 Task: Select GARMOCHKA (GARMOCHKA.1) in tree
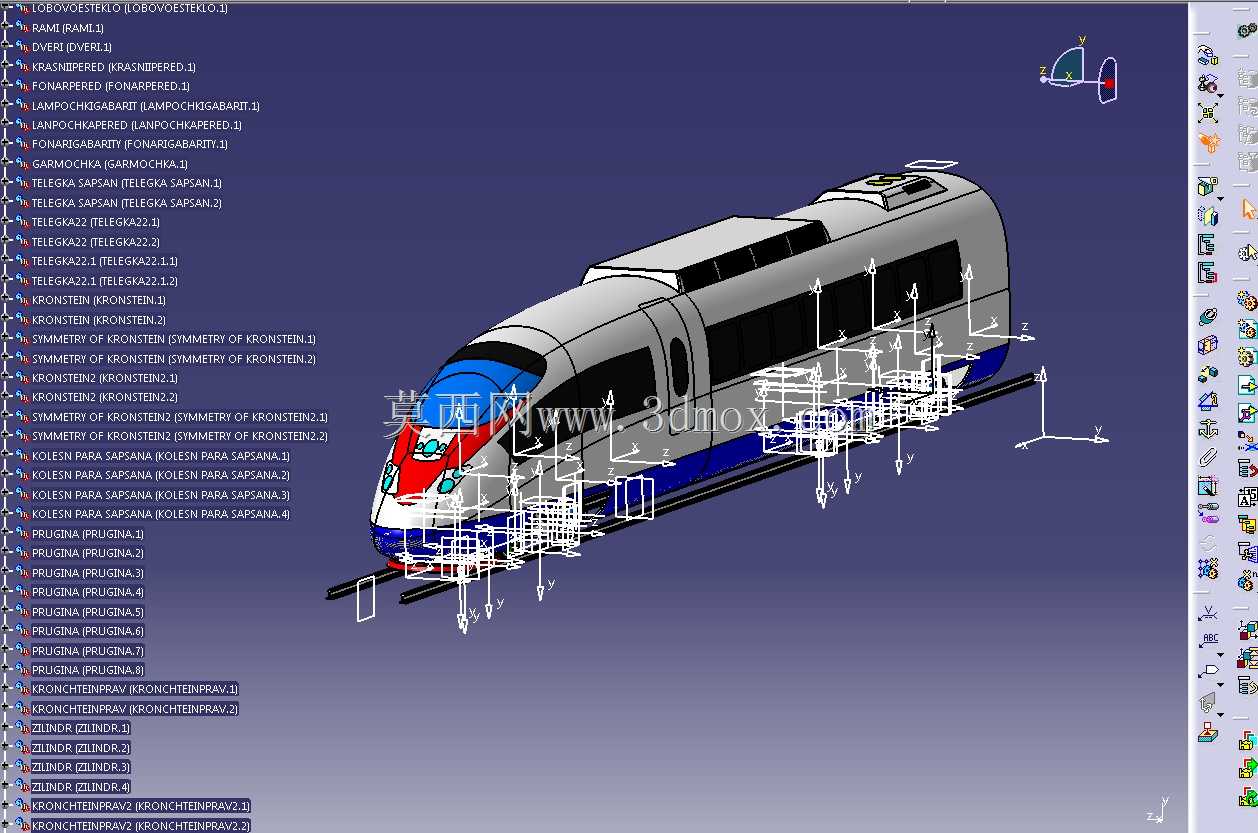tap(110, 164)
